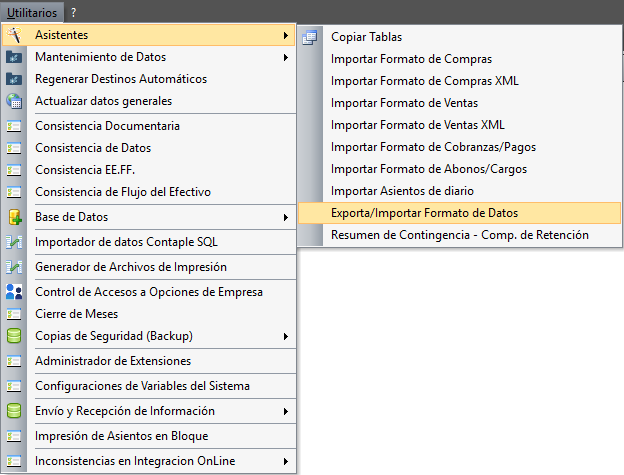
Task: Choose Resumen de Contingencia - Comp. de Retención
Action: coord(460,235)
